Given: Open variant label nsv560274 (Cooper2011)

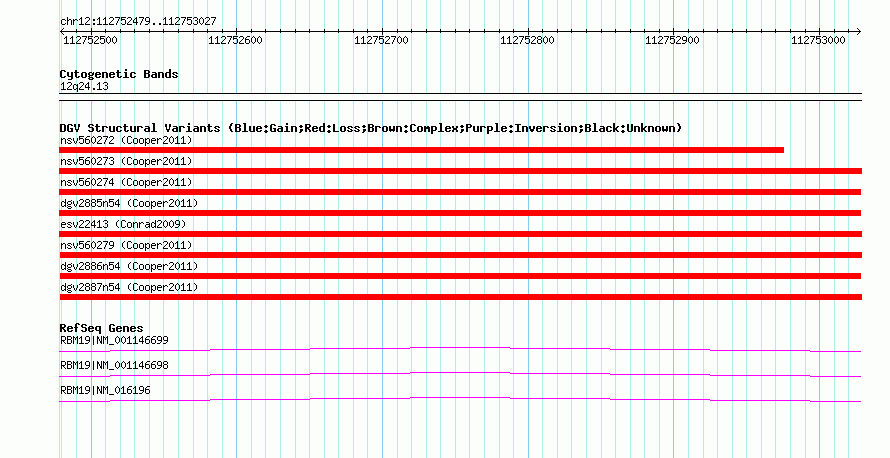Looking at the screenshot, I should click(126, 182).
